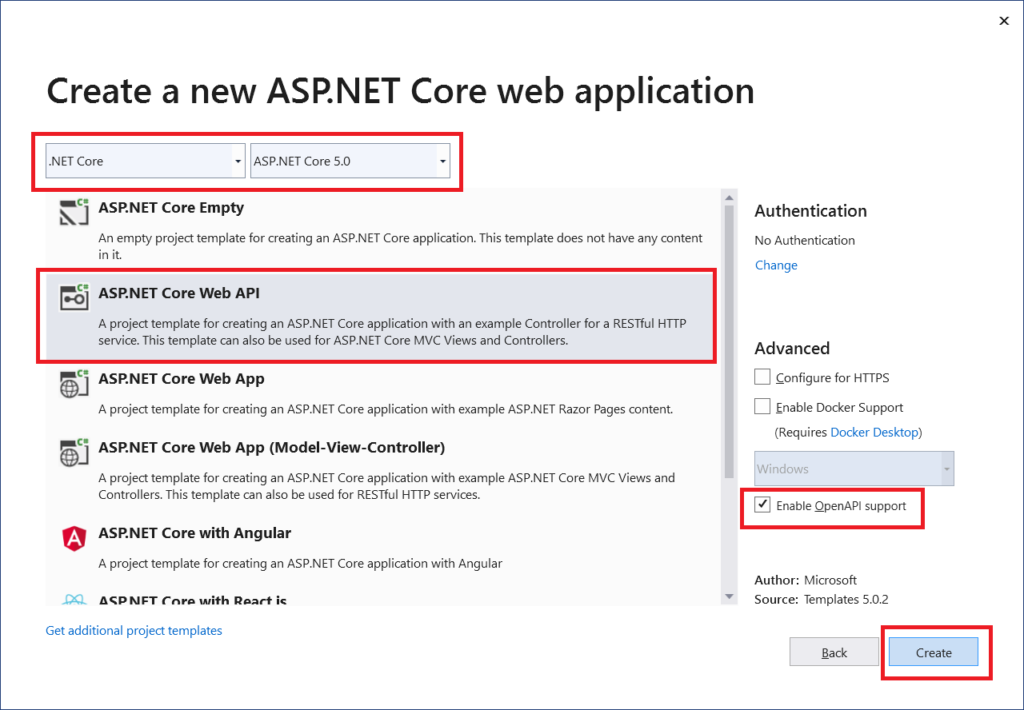
Task: Click the Angular shield logo icon
Action: pyautogui.click(x=74, y=538)
